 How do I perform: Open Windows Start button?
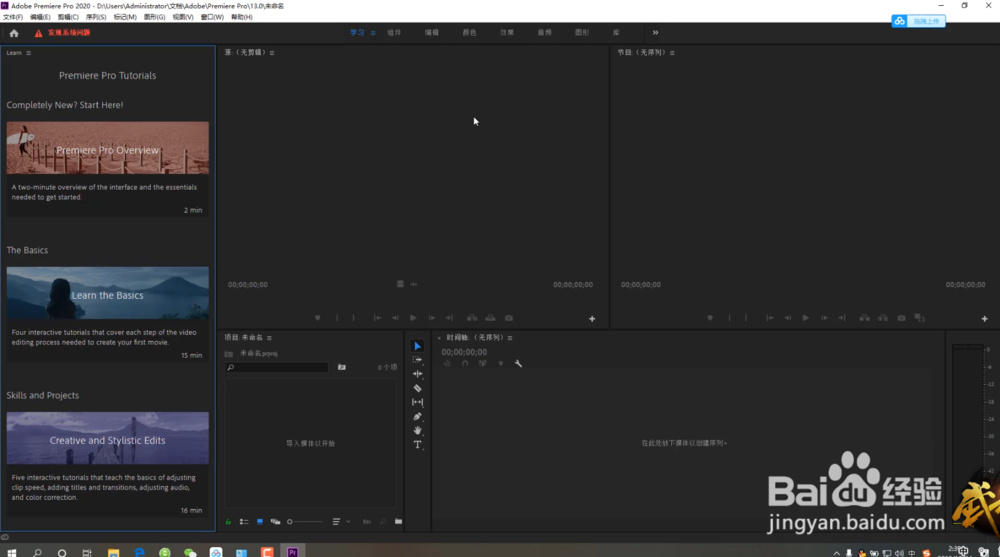pyautogui.click(x=11, y=553)
